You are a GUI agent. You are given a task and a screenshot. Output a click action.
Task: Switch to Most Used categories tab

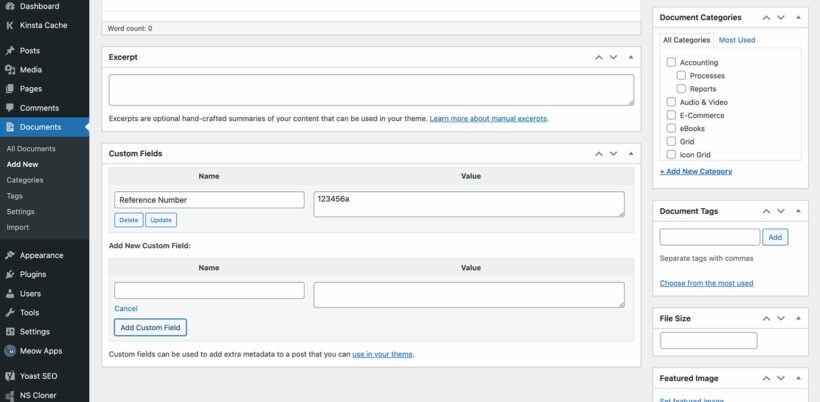(x=737, y=40)
